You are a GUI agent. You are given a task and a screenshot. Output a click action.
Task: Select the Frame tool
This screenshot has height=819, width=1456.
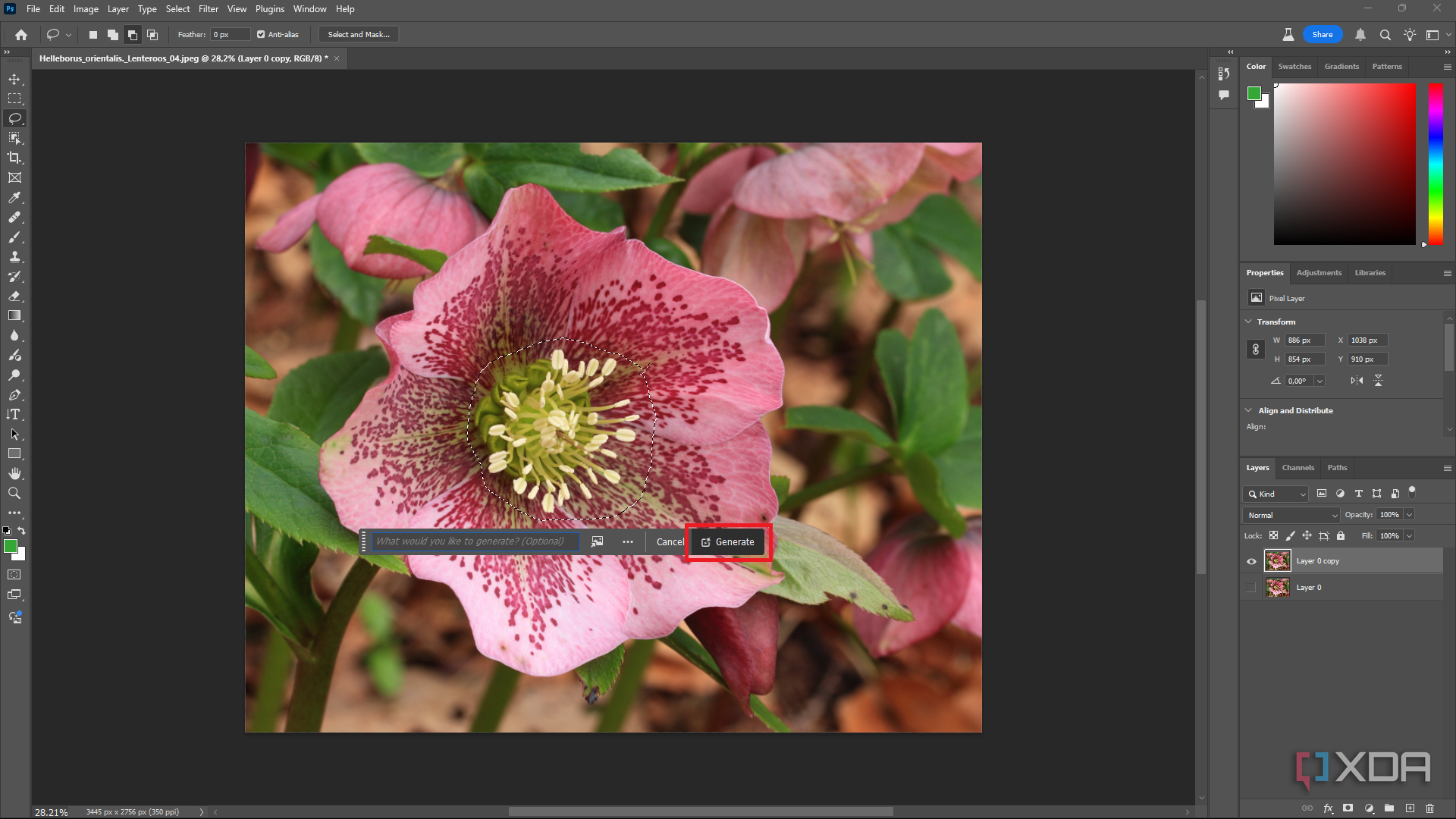click(x=14, y=177)
